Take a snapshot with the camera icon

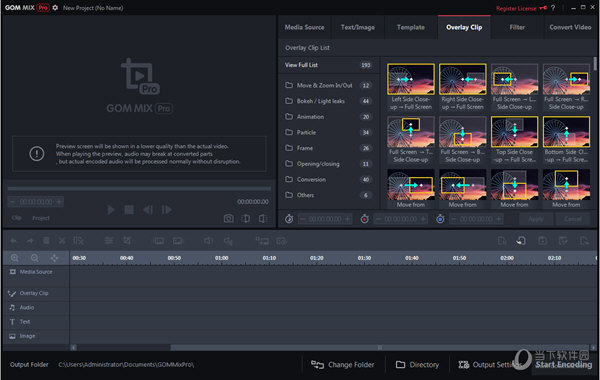(x=228, y=219)
